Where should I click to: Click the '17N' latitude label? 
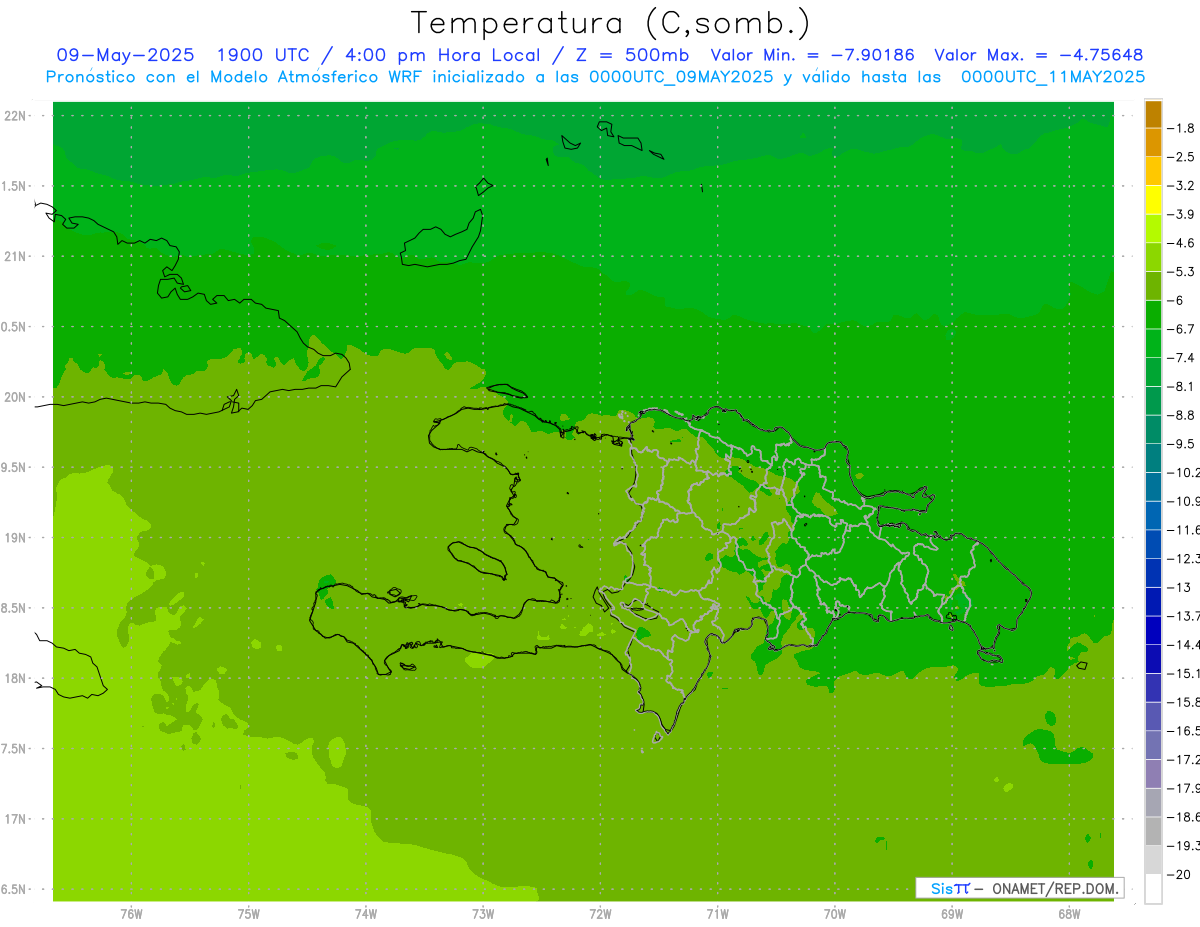[x=16, y=819]
